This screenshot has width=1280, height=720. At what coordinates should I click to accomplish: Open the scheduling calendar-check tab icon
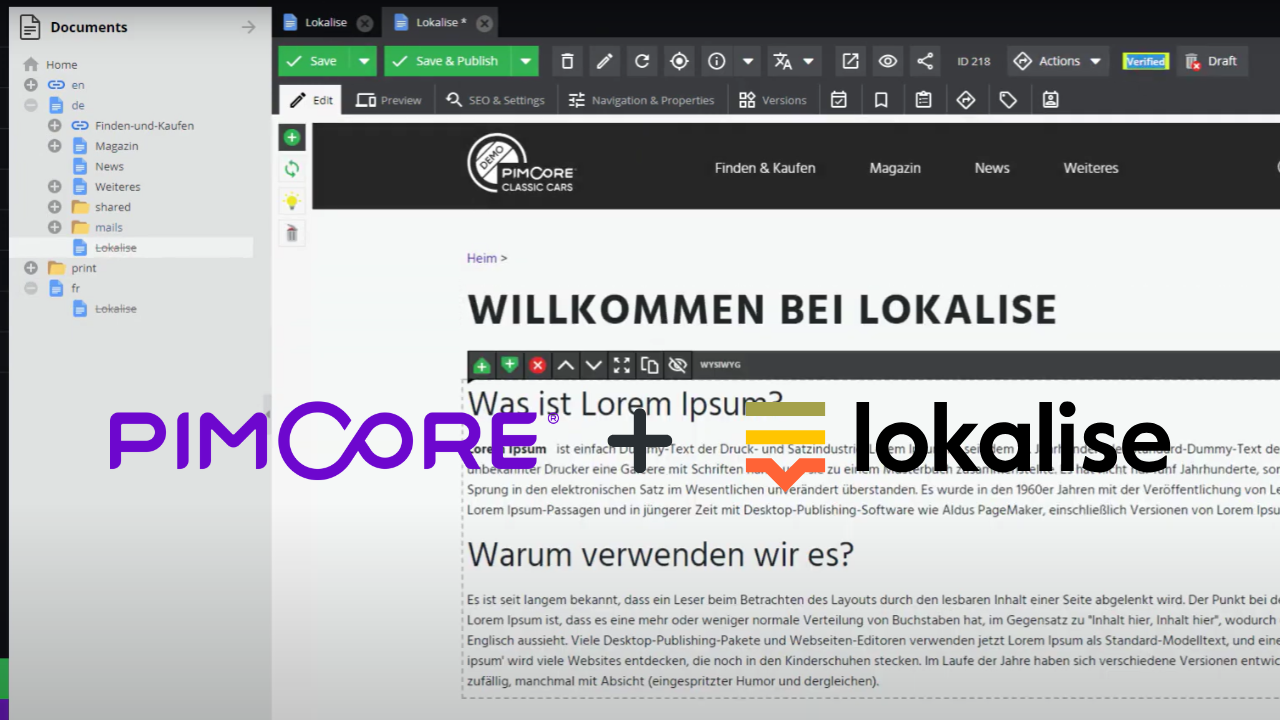[839, 100]
